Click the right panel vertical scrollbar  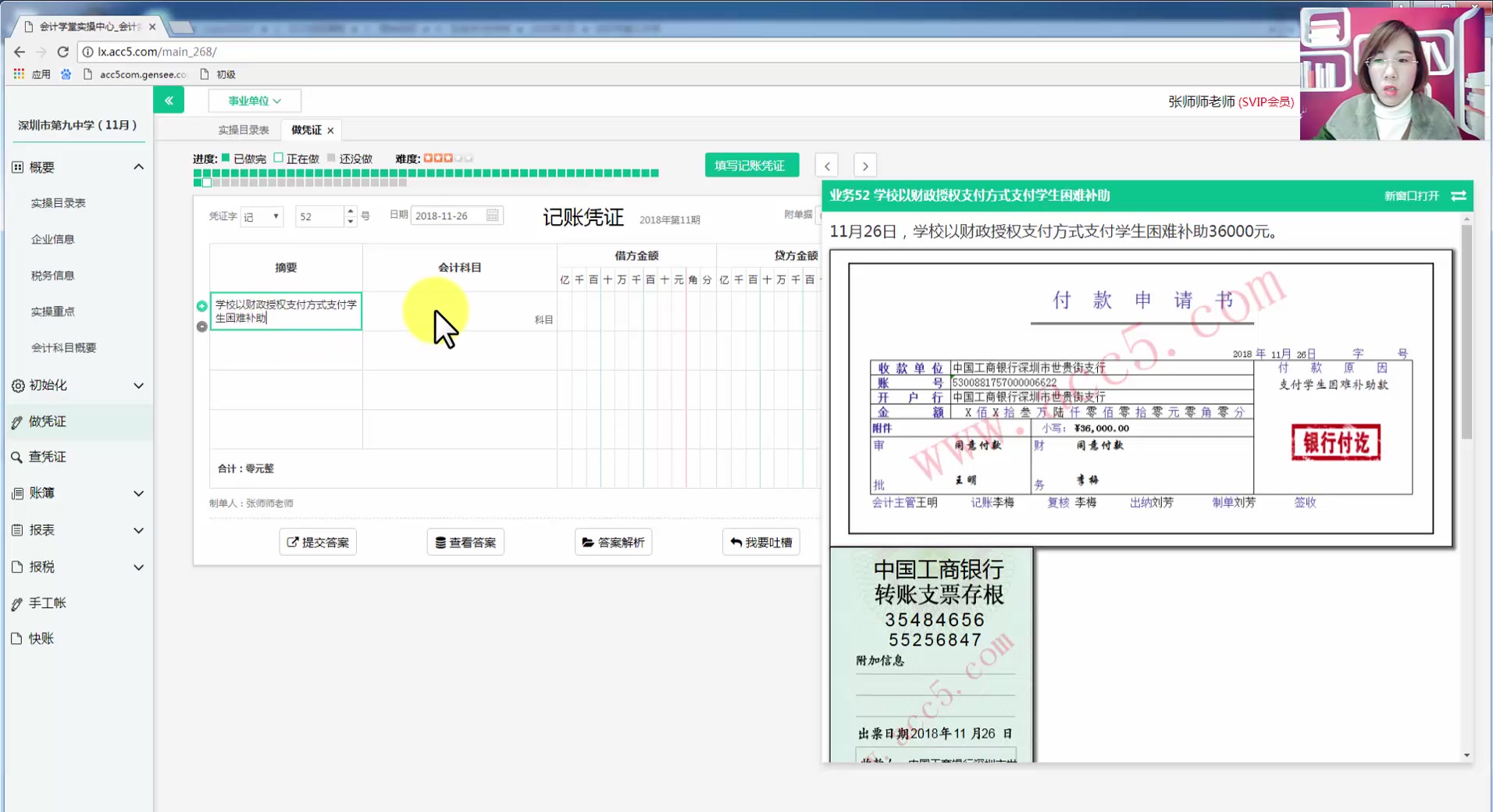[x=1466, y=332]
